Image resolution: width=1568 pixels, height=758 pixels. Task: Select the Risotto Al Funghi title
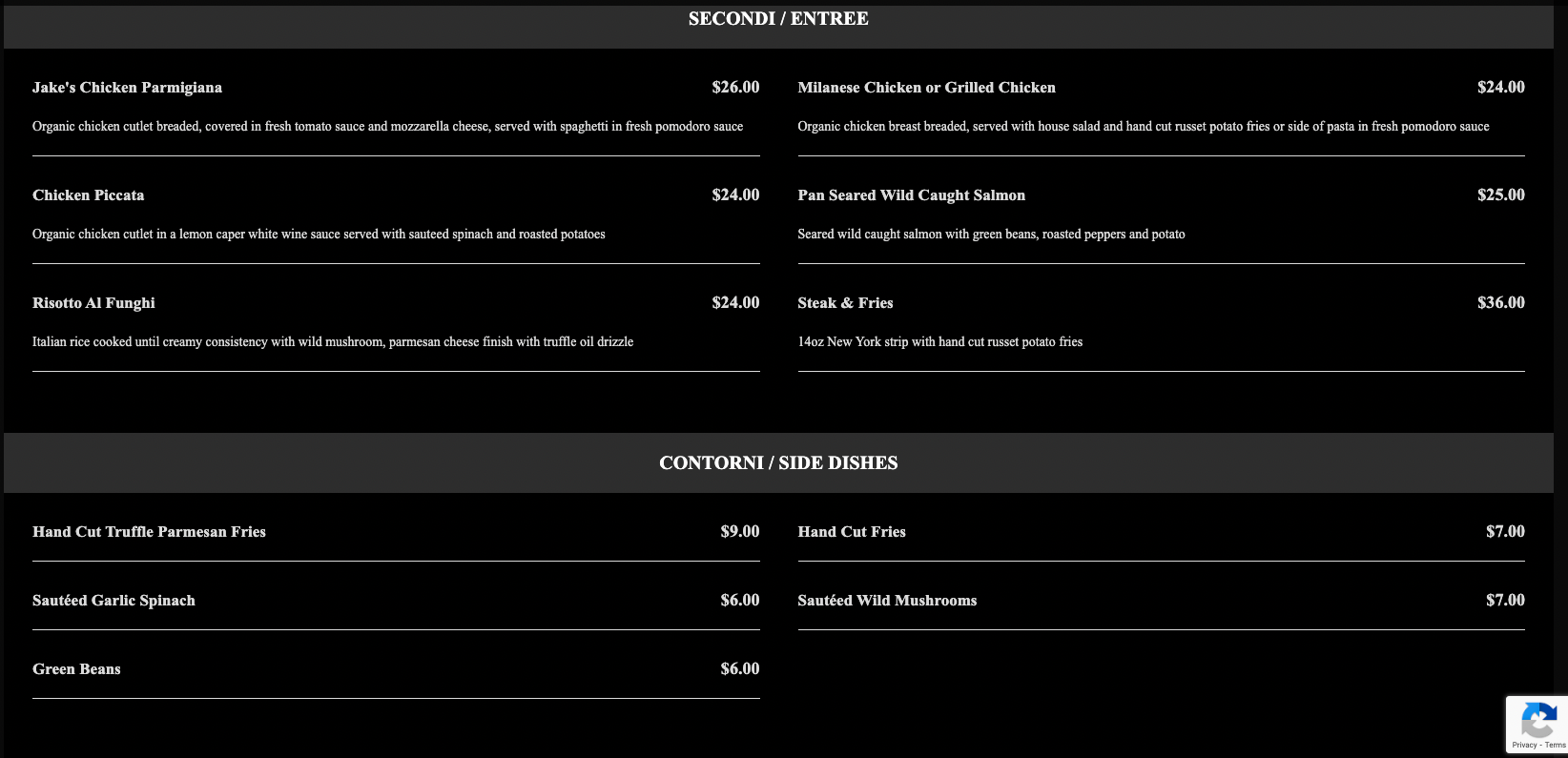(x=93, y=303)
